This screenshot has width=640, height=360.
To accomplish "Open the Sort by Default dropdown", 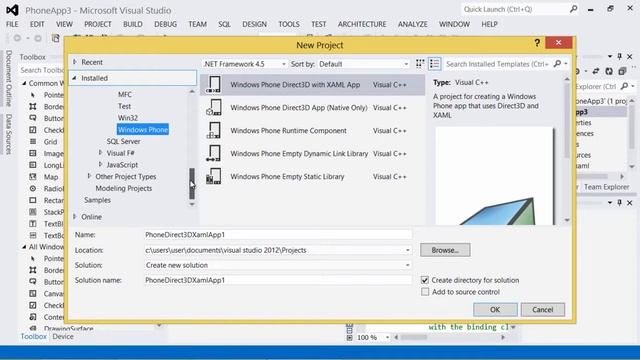I will pyautogui.click(x=363, y=64).
